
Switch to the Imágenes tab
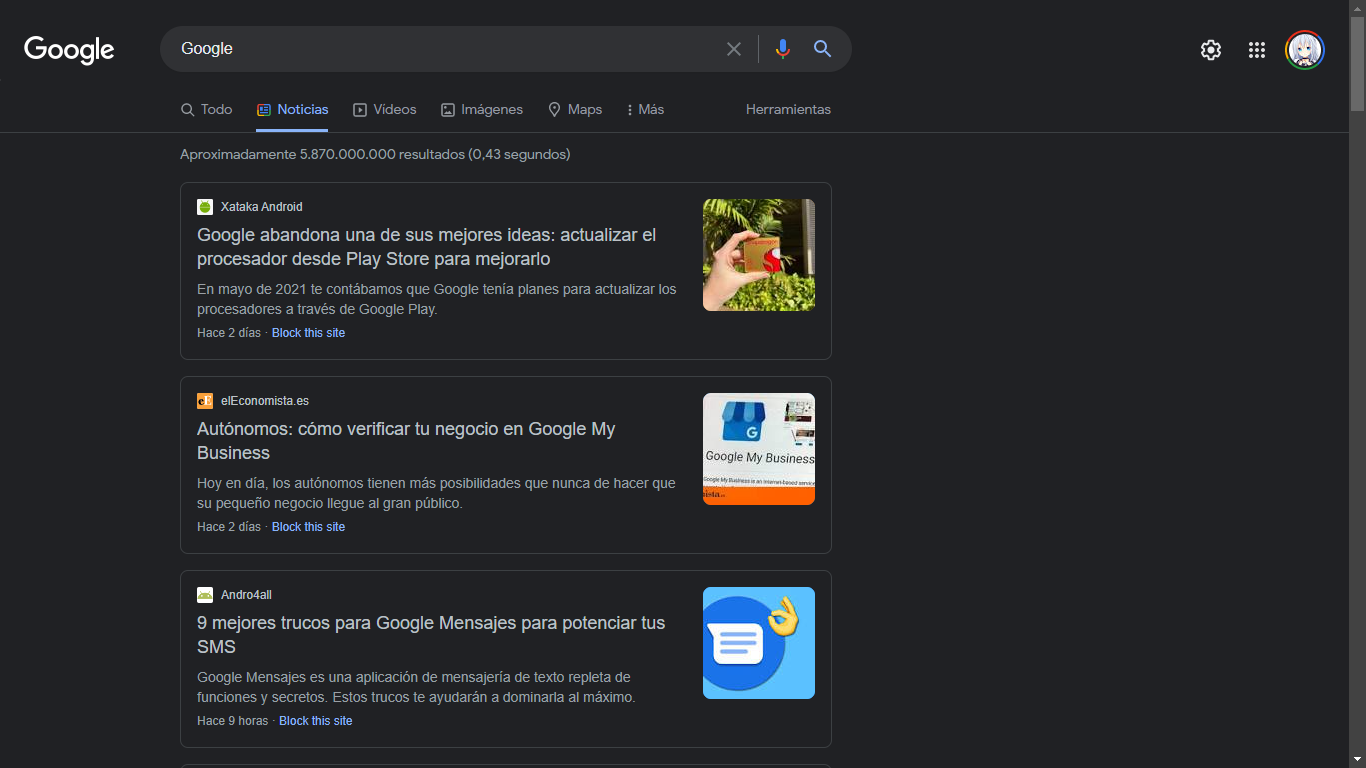pyautogui.click(x=482, y=110)
